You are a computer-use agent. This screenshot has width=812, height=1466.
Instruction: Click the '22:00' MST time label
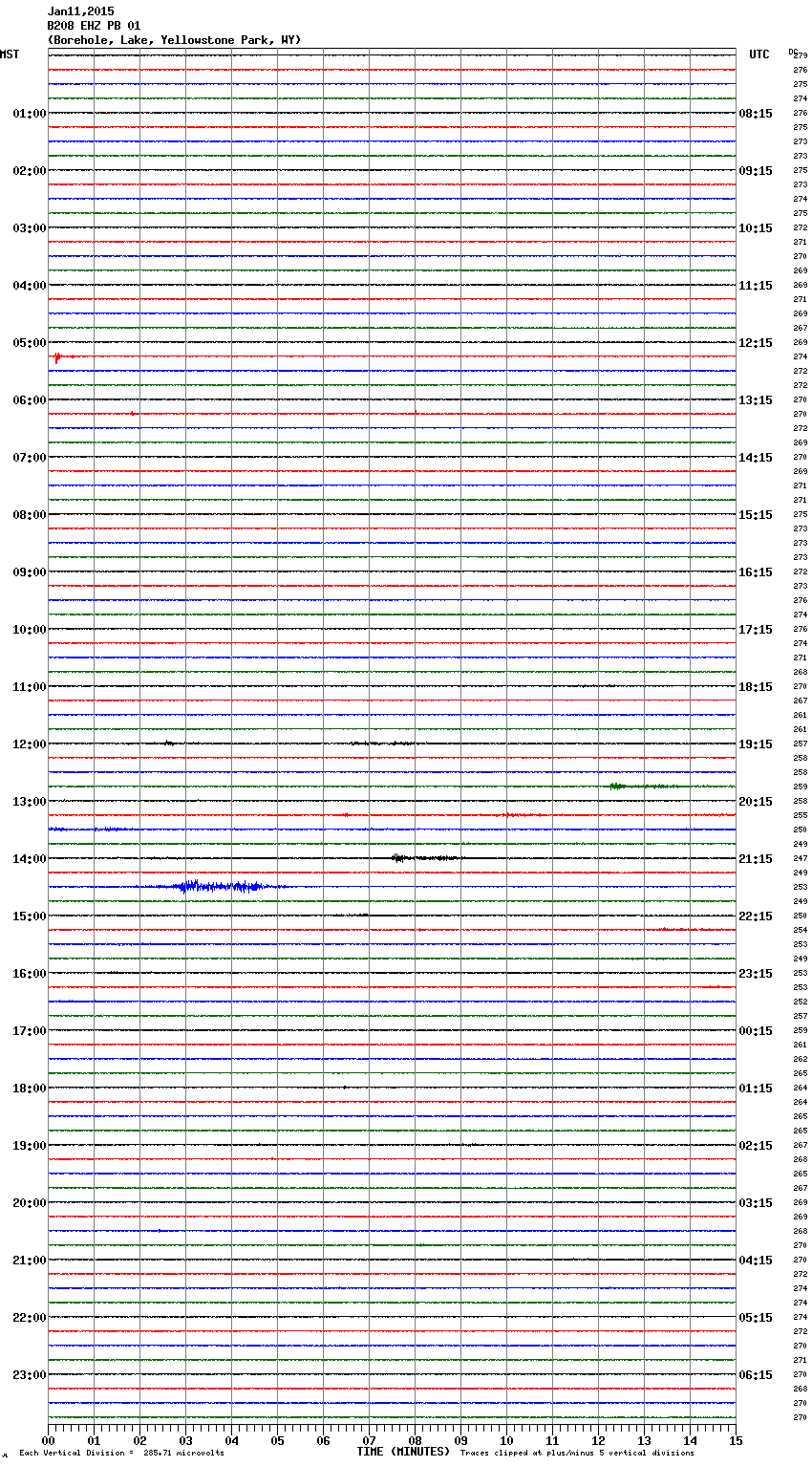tap(29, 1318)
